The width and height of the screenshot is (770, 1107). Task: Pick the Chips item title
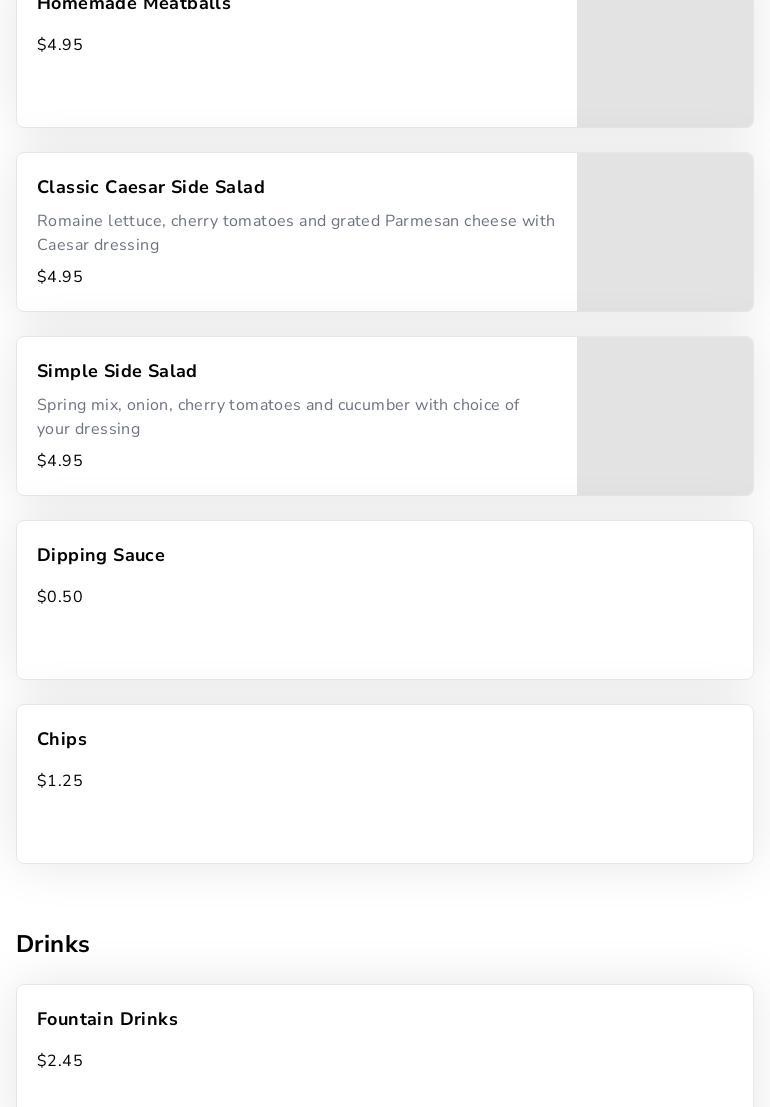[x=62, y=739]
